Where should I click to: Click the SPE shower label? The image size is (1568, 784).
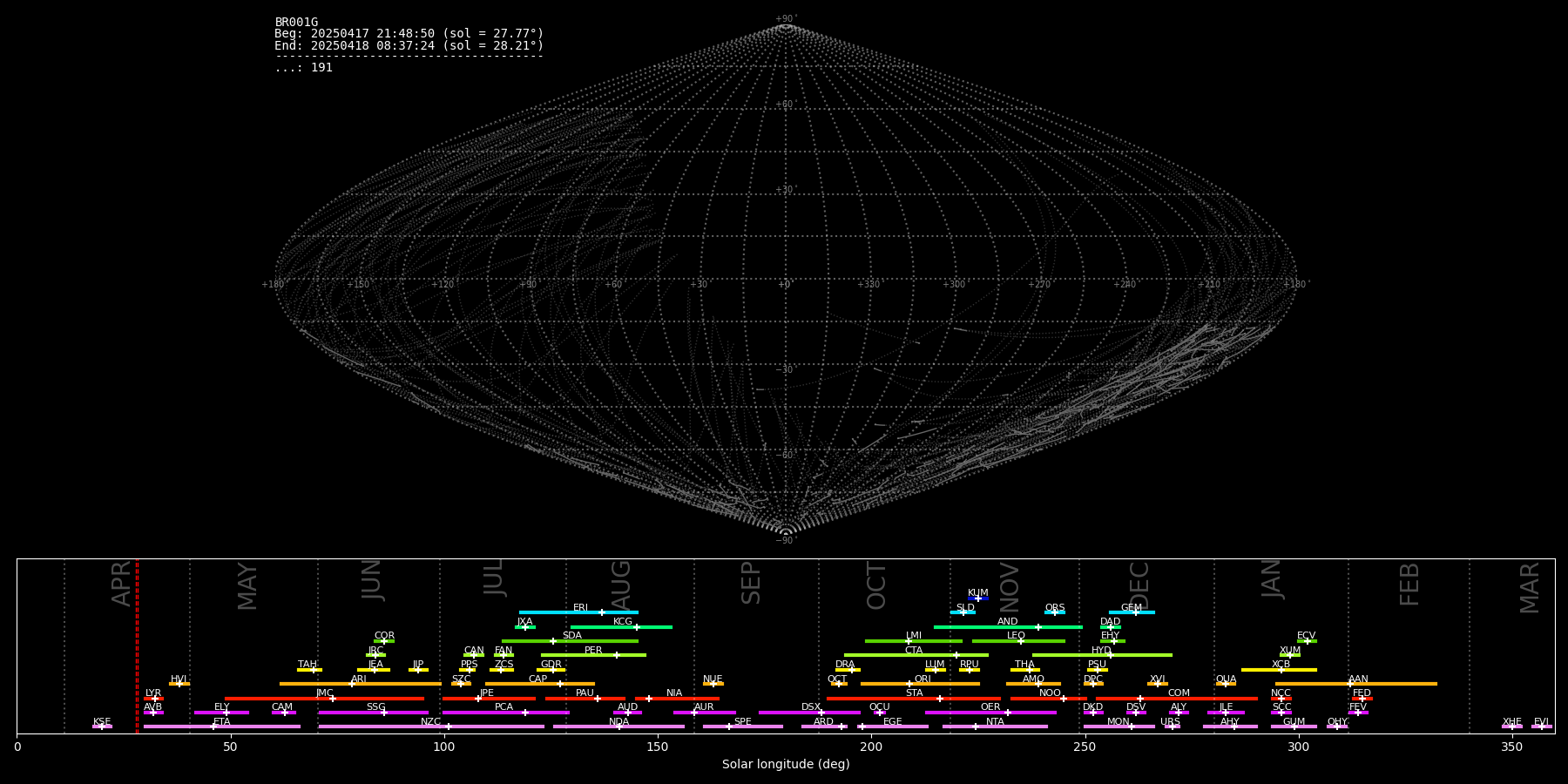pyautogui.click(x=743, y=722)
